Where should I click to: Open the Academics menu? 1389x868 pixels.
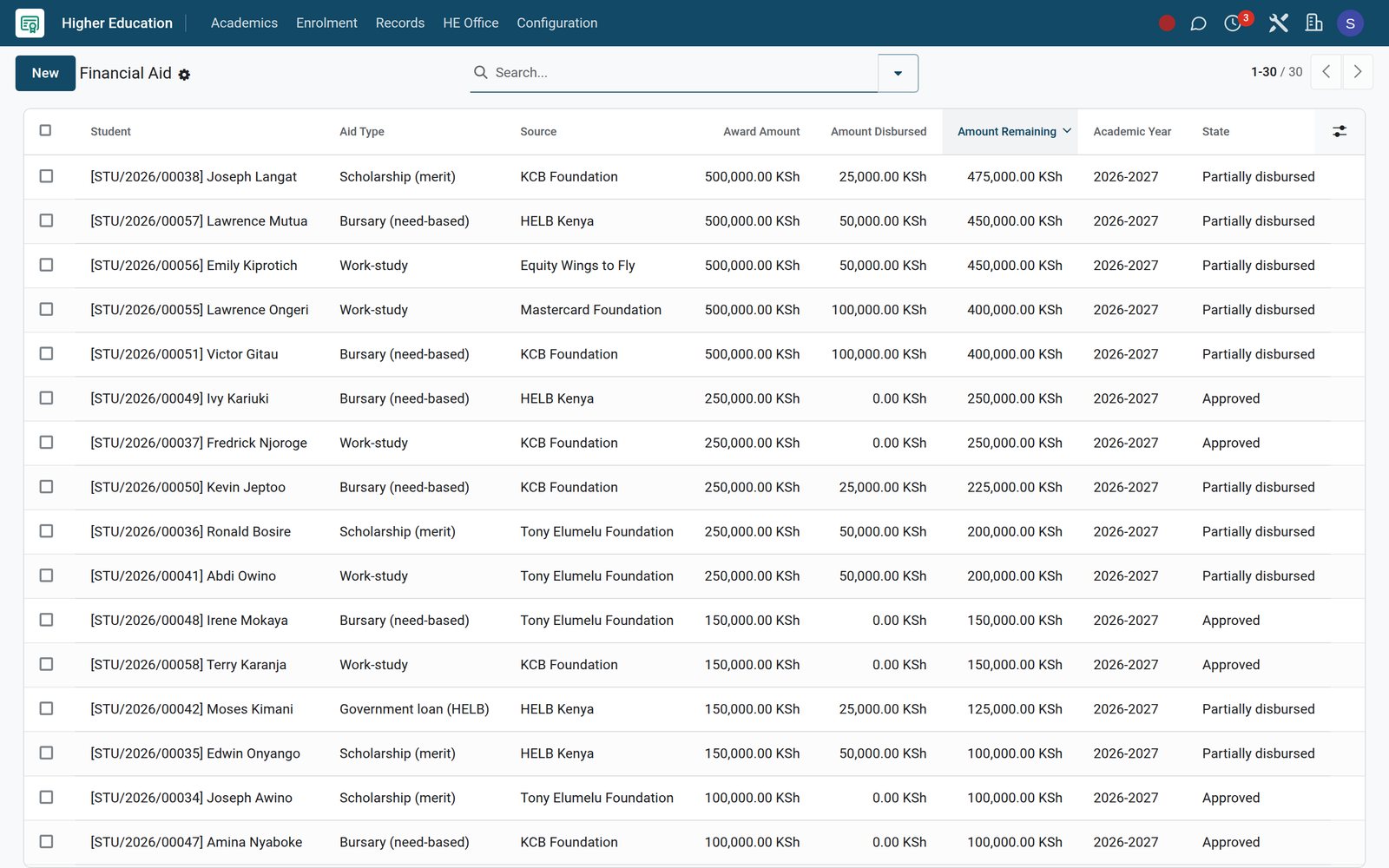point(244,23)
